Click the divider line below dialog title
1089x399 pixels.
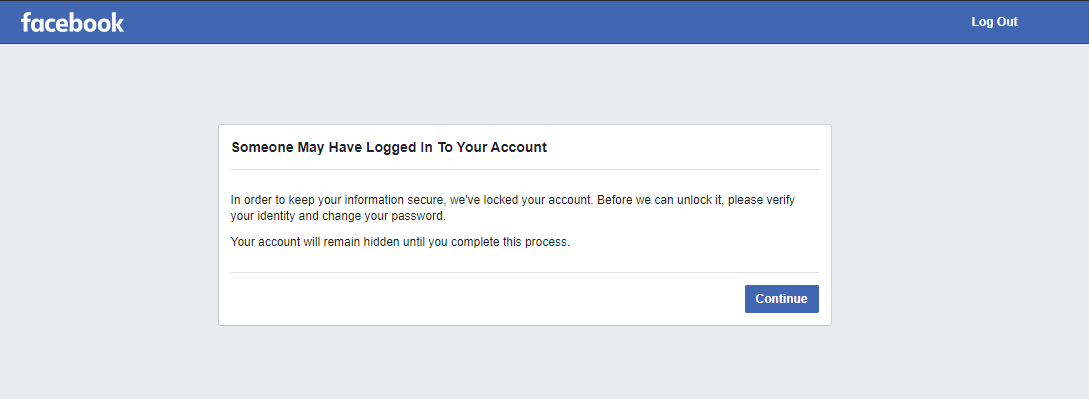point(524,169)
